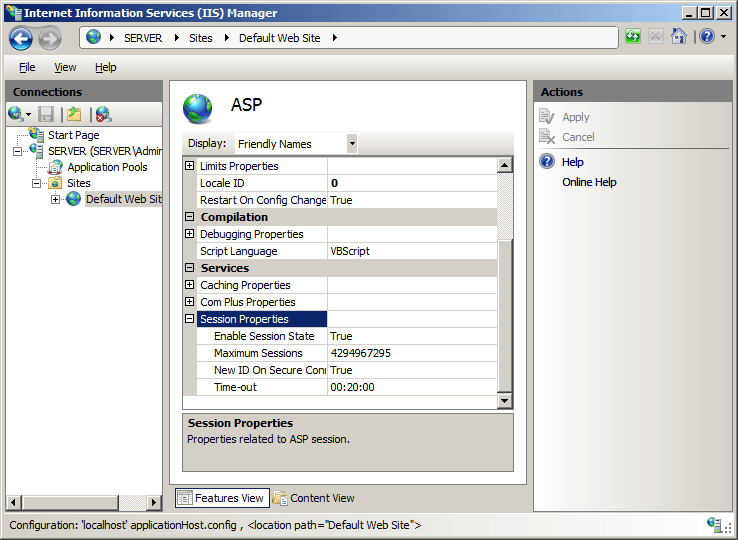
Task: Click SERVER in the breadcrumb path
Action: pyautogui.click(x=143, y=38)
